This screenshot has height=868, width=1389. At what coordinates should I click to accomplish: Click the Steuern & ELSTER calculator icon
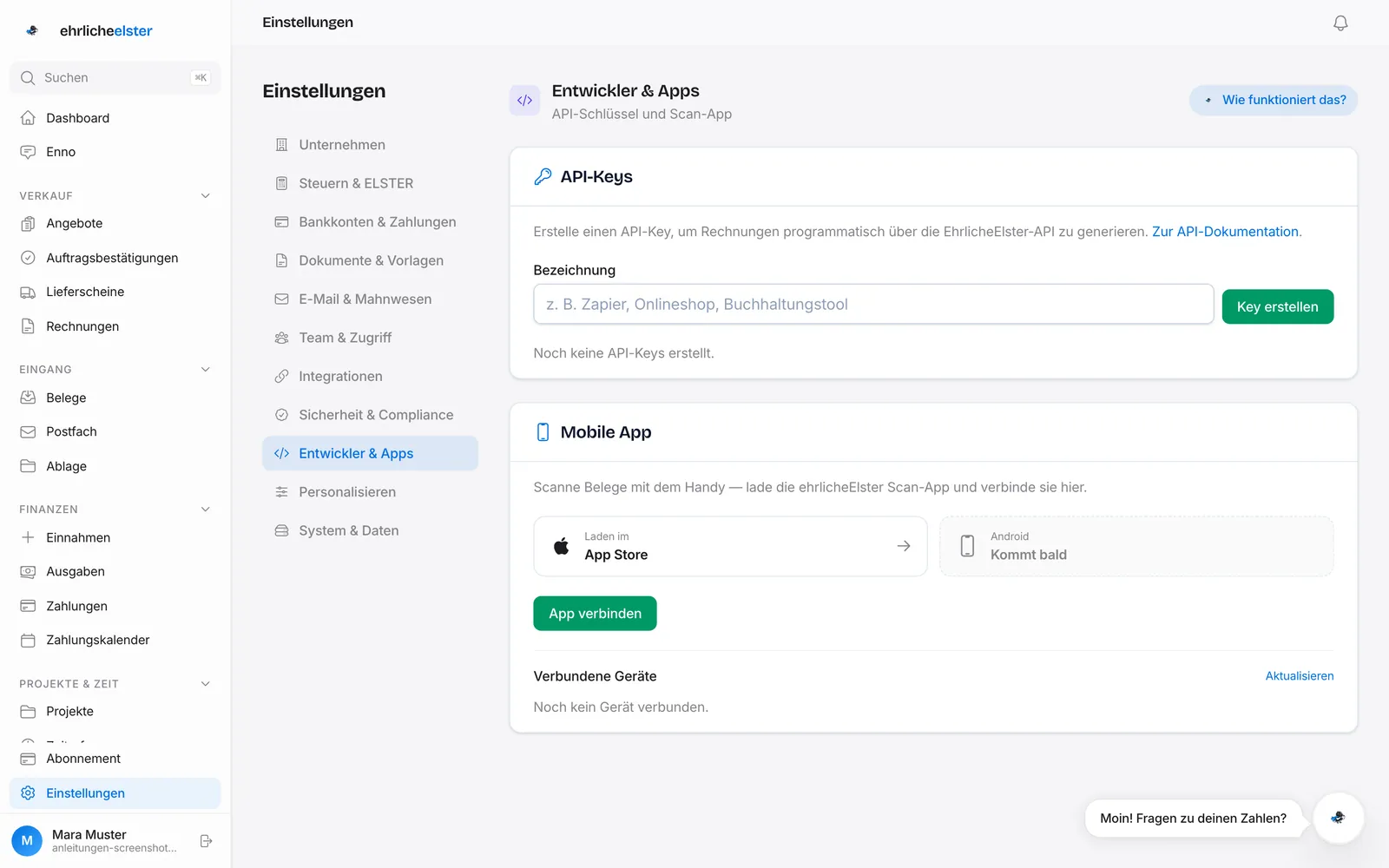click(281, 183)
